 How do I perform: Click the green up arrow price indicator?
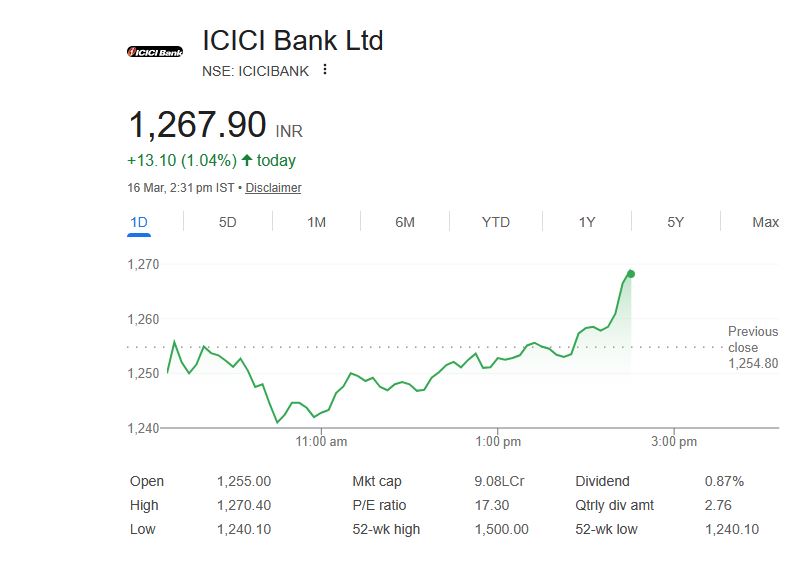[247, 160]
